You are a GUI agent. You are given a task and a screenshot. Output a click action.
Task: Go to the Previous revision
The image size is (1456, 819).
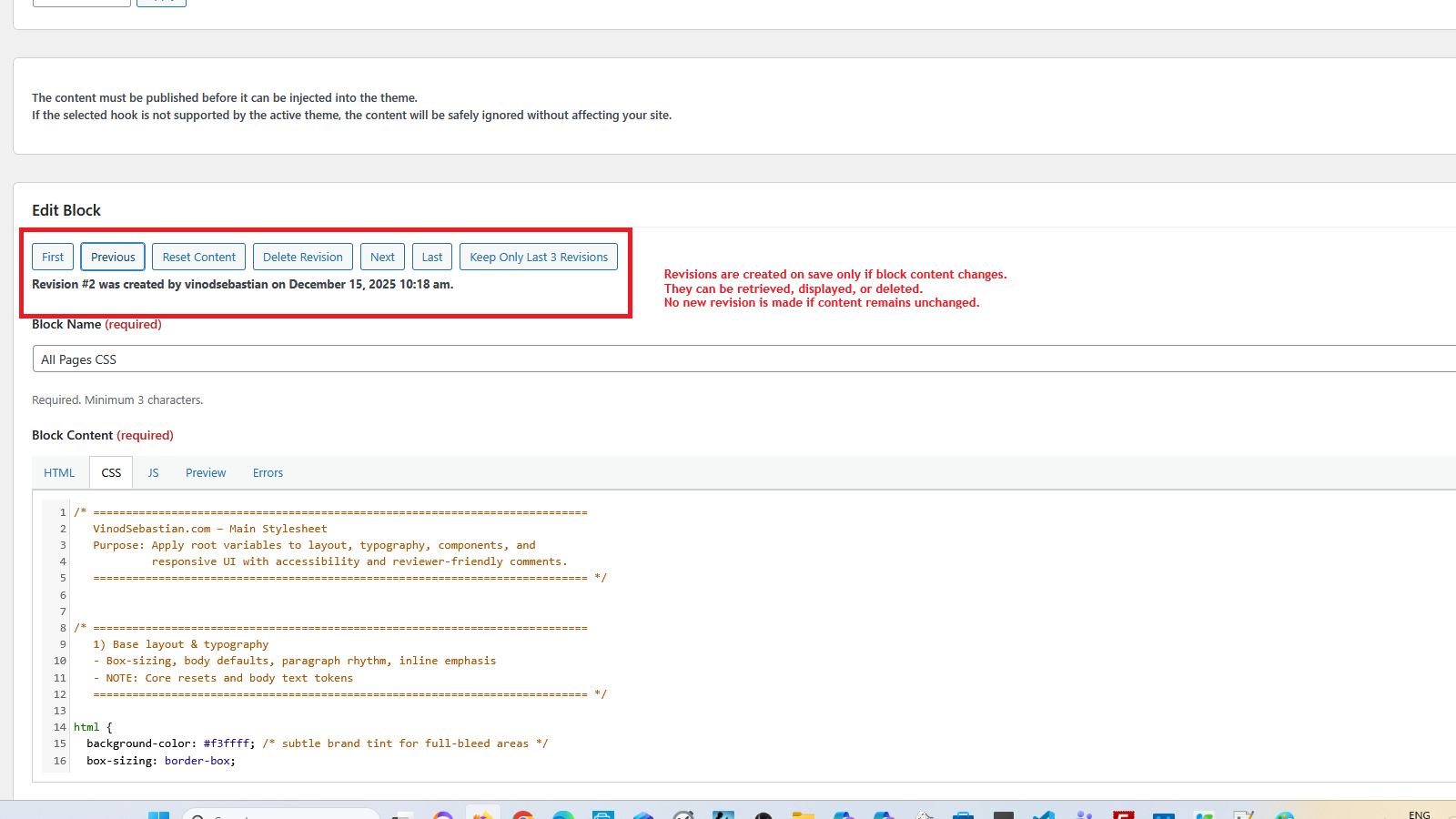pyautogui.click(x=113, y=257)
